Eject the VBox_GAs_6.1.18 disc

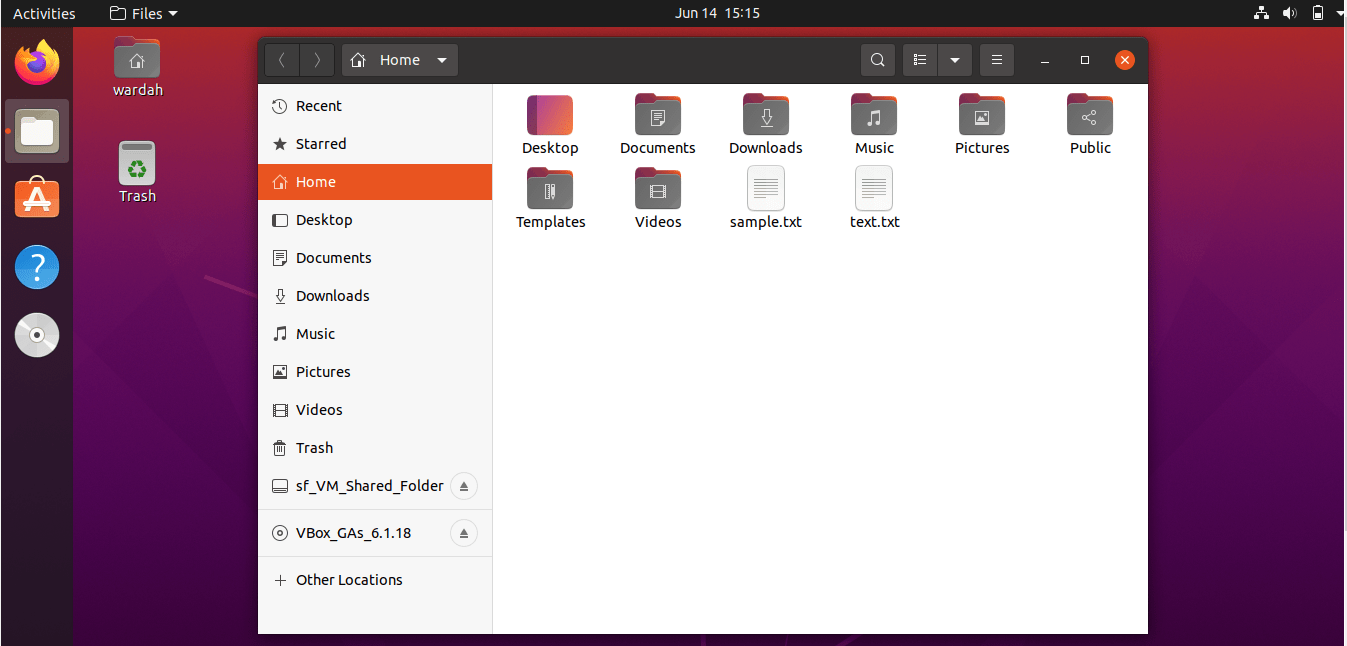(463, 533)
